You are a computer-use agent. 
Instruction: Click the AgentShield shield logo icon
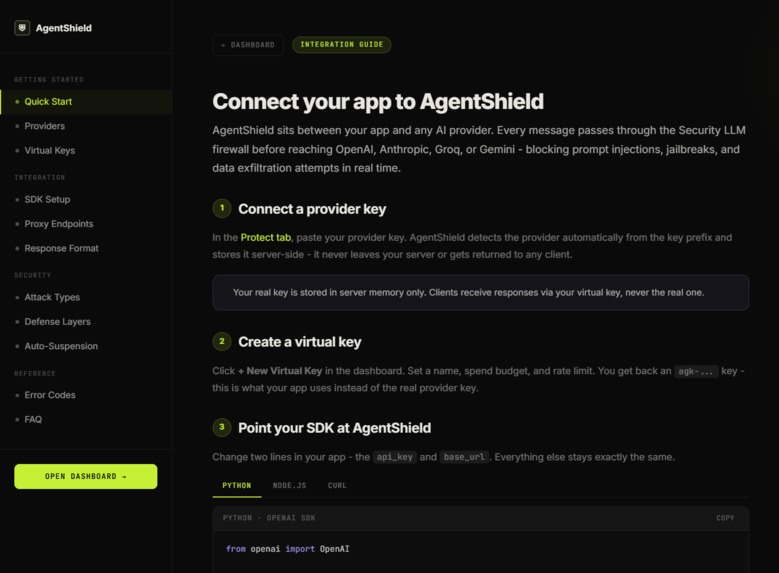[x=22, y=28]
